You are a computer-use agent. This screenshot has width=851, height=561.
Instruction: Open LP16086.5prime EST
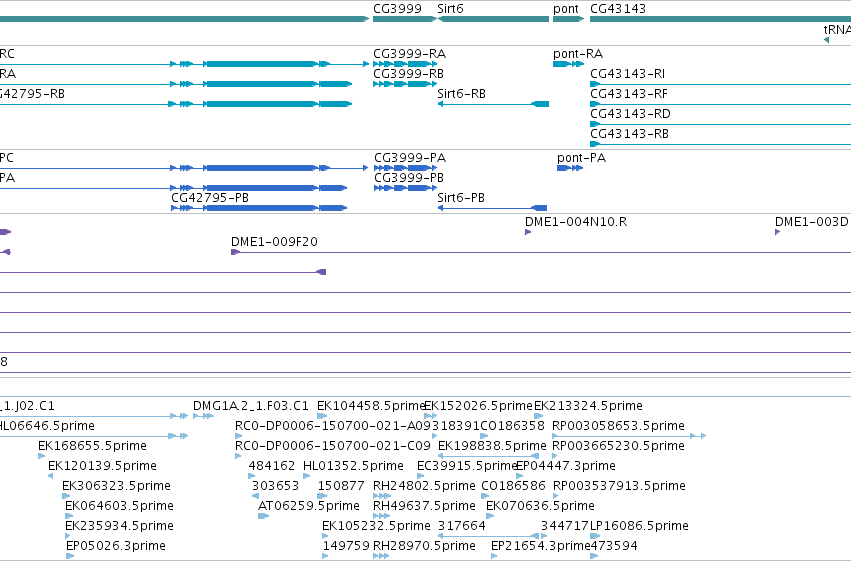tap(639, 526)
